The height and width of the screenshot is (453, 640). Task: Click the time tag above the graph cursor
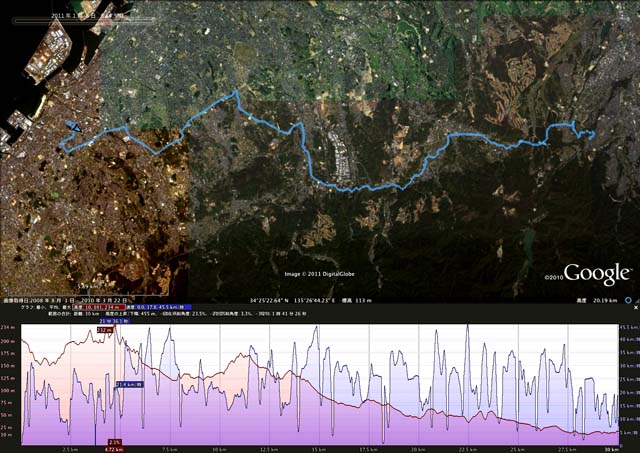(115, 321)
